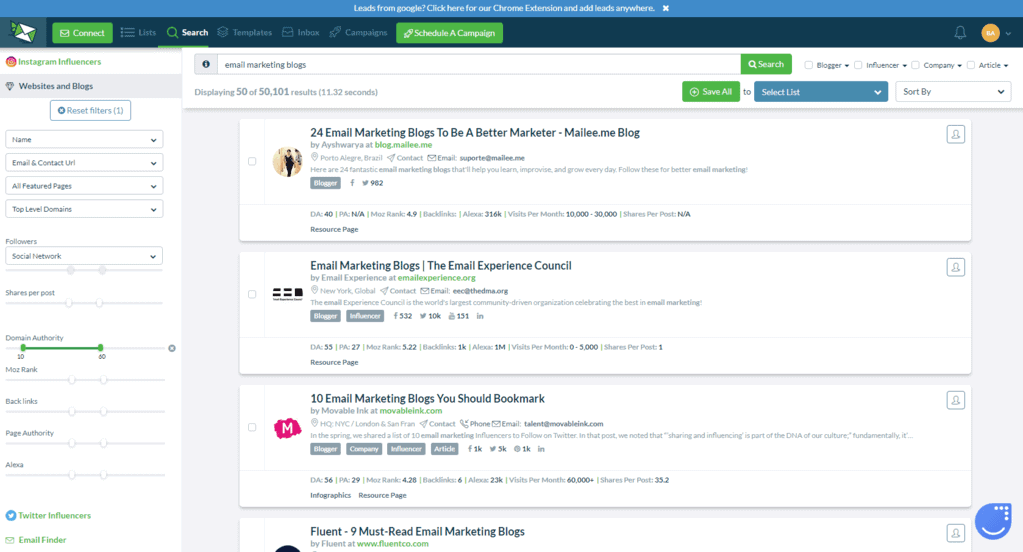The width and height of the screenshot is (1023, 552).
Task: Click the info icon beside the search field
Action: coord(206,64)
